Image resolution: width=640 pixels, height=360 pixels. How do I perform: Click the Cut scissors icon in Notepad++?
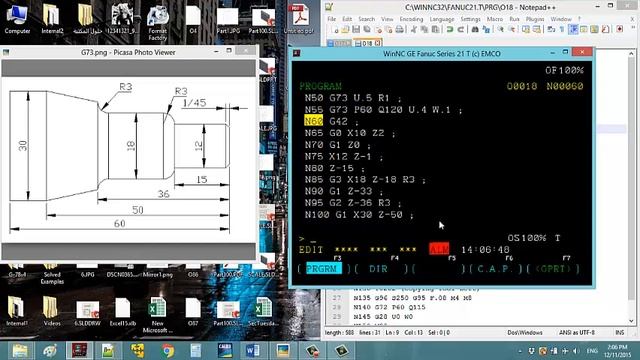coord(413,29)
